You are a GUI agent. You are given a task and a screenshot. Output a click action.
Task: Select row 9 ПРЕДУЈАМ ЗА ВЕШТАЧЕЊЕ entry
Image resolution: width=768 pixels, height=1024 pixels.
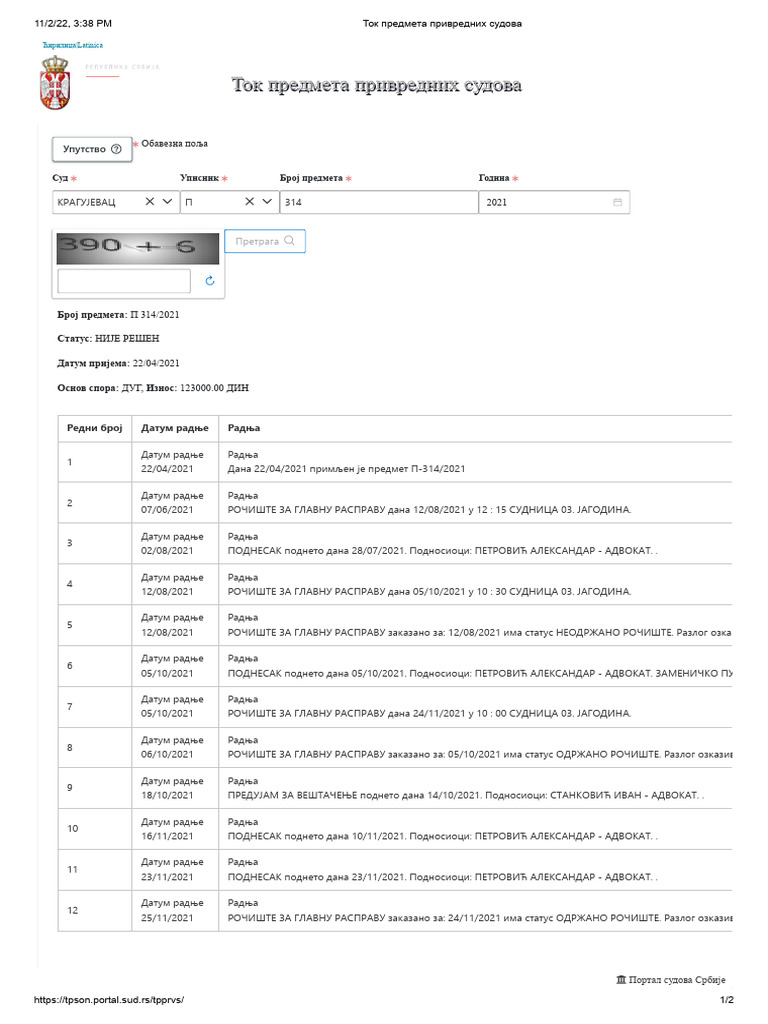coord(466,795)
